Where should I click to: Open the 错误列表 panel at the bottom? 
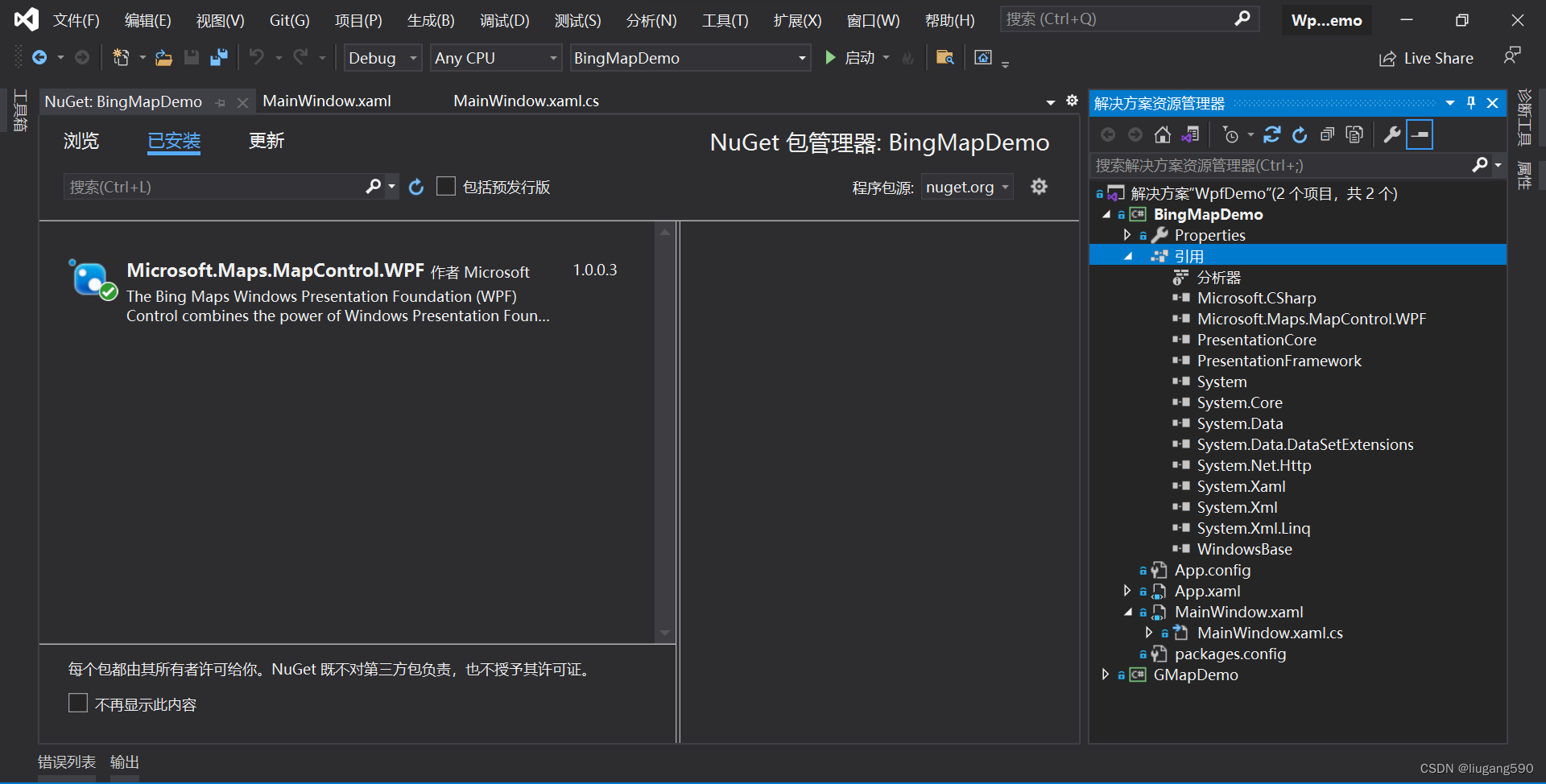tap(67, 761)
